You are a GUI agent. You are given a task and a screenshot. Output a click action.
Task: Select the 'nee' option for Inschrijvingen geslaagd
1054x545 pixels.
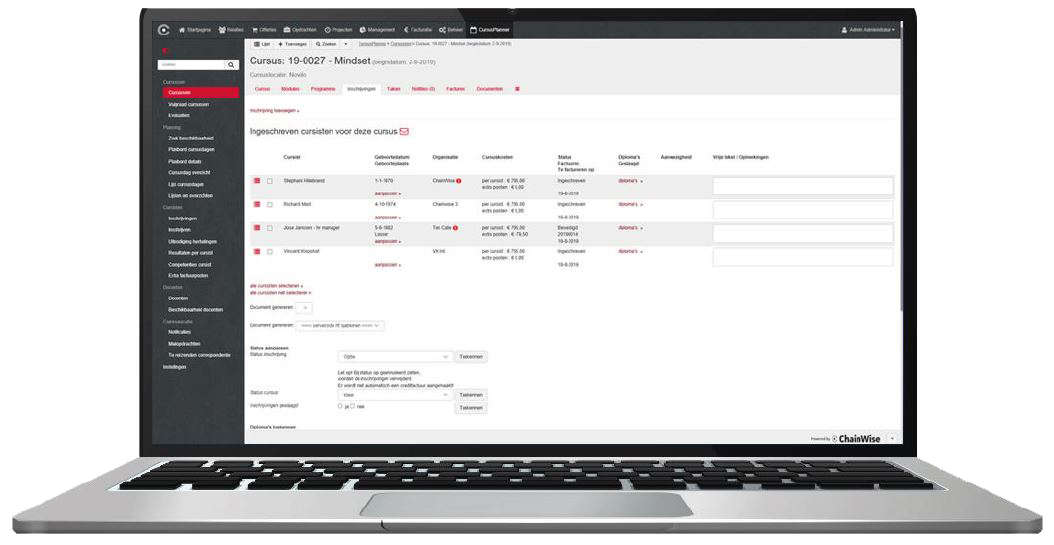(353, 407)
